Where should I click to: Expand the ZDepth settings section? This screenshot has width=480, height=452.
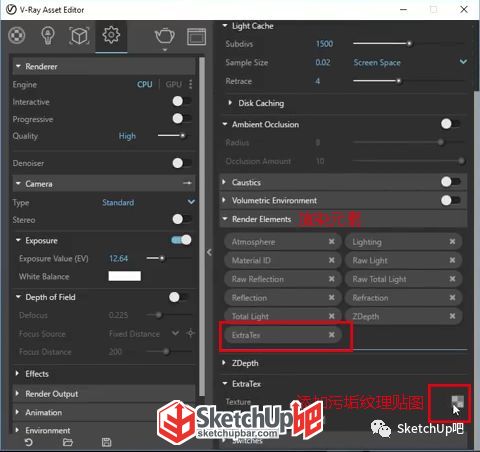[224, 363]
